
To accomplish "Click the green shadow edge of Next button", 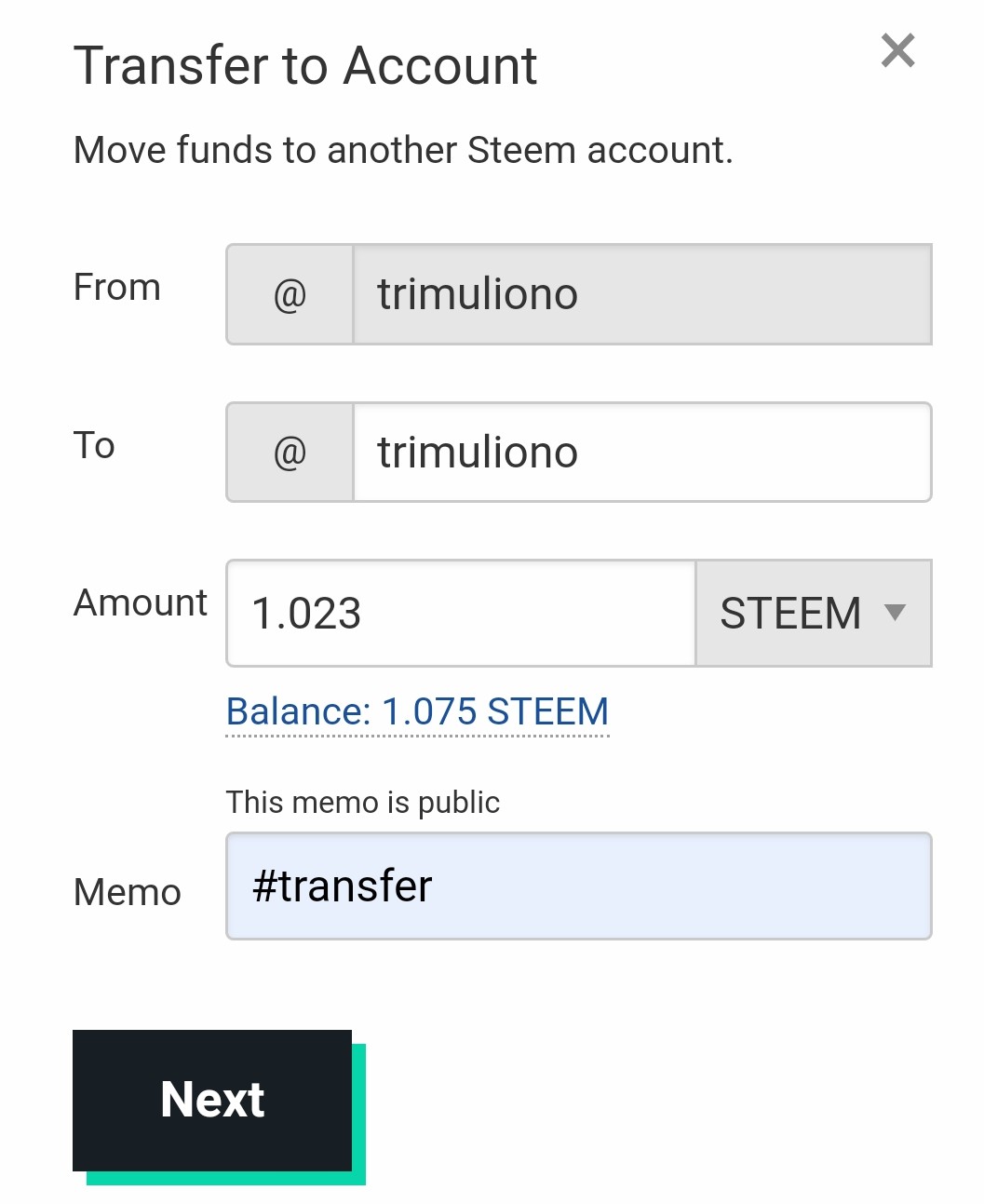I will 359,1113.
